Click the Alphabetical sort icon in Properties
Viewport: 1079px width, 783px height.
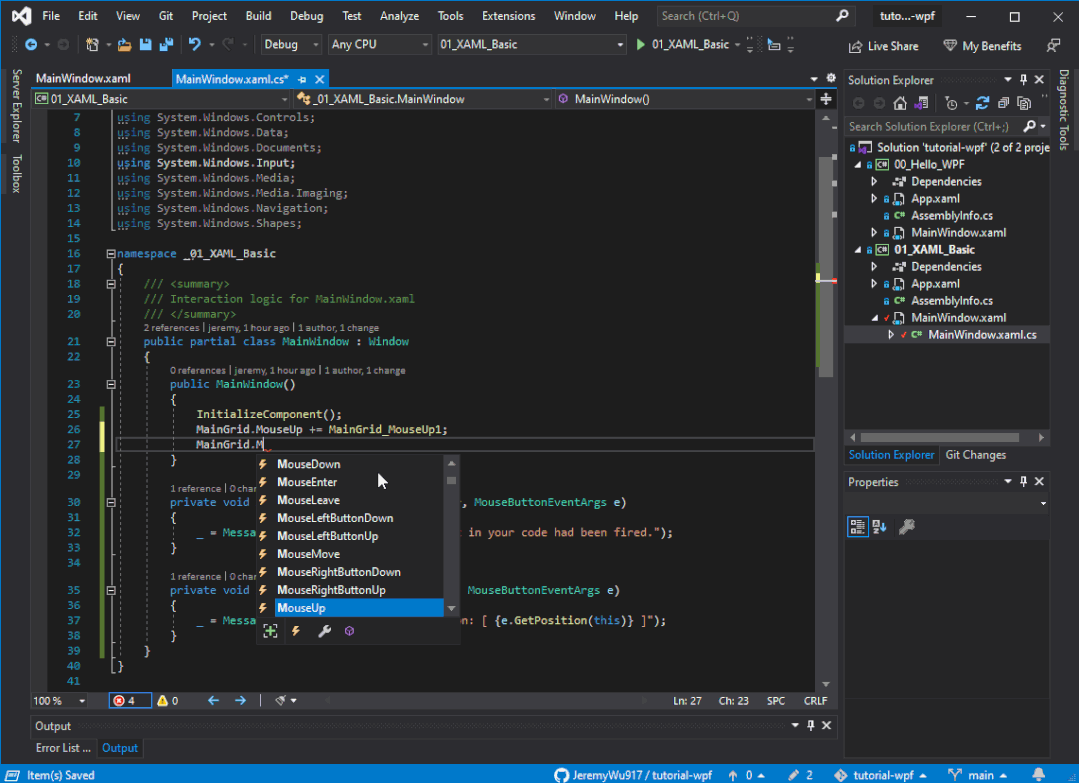pos(879,527)
